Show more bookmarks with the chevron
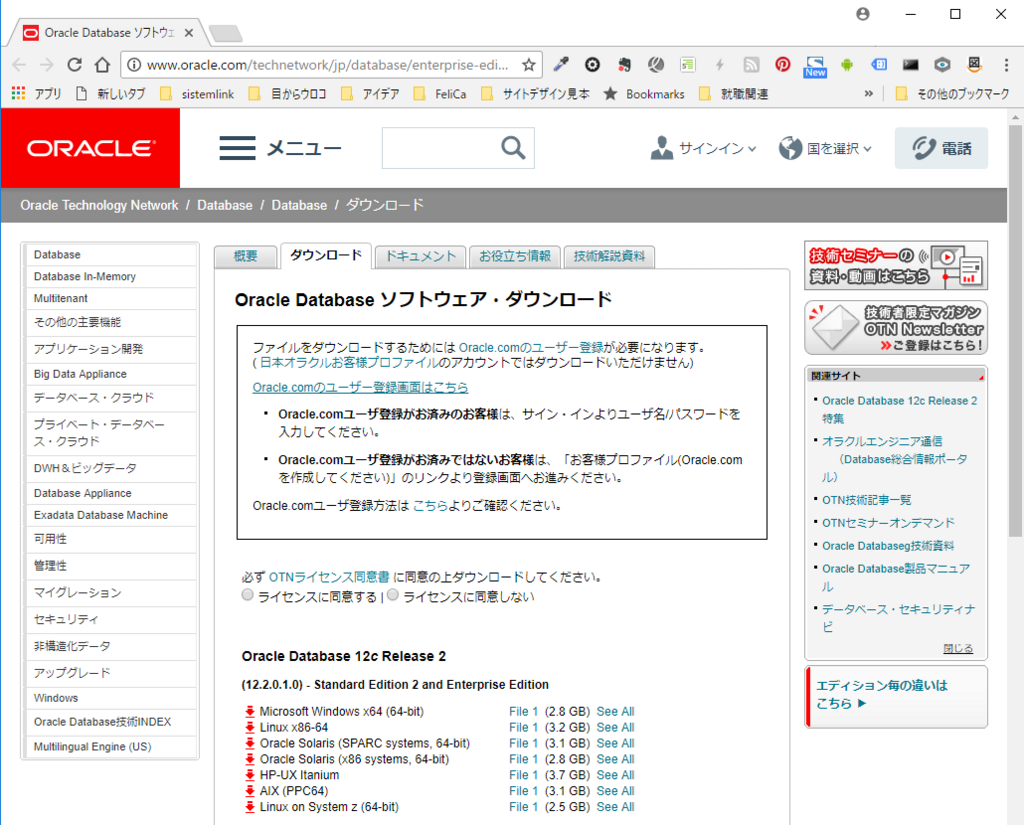 (x=869, y=93)
